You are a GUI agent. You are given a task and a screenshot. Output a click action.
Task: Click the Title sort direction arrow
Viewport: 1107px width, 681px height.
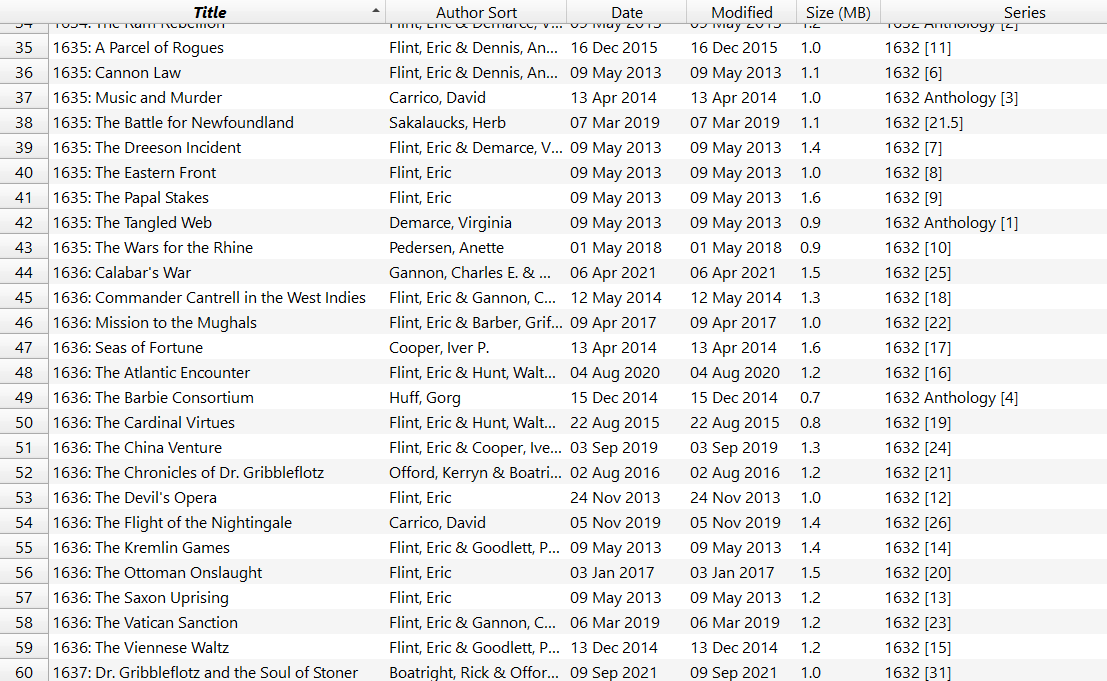pyautogui.click(x=376, y=10)
